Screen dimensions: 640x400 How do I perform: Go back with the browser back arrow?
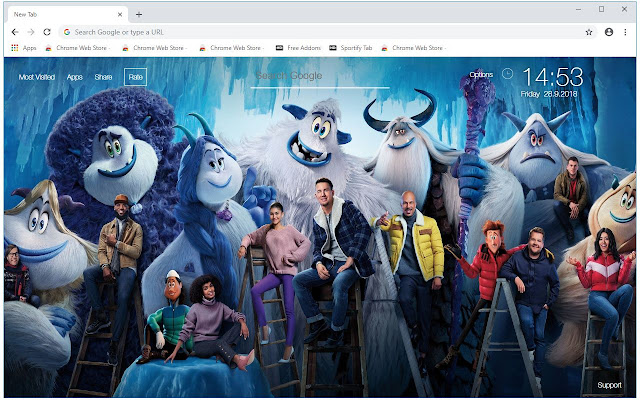point(15,32)
